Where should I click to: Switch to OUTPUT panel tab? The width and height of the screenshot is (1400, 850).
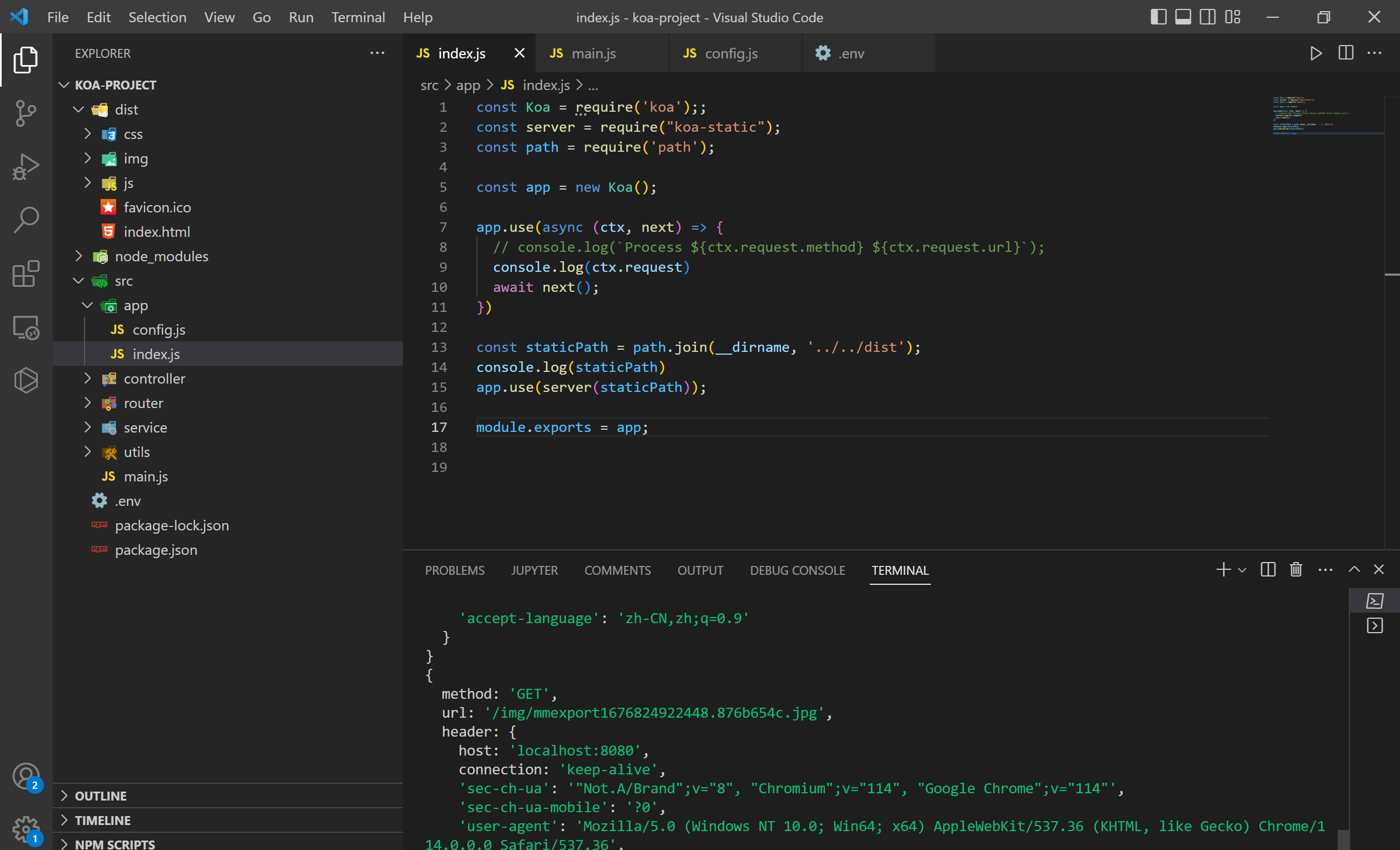tap(700, 570)
